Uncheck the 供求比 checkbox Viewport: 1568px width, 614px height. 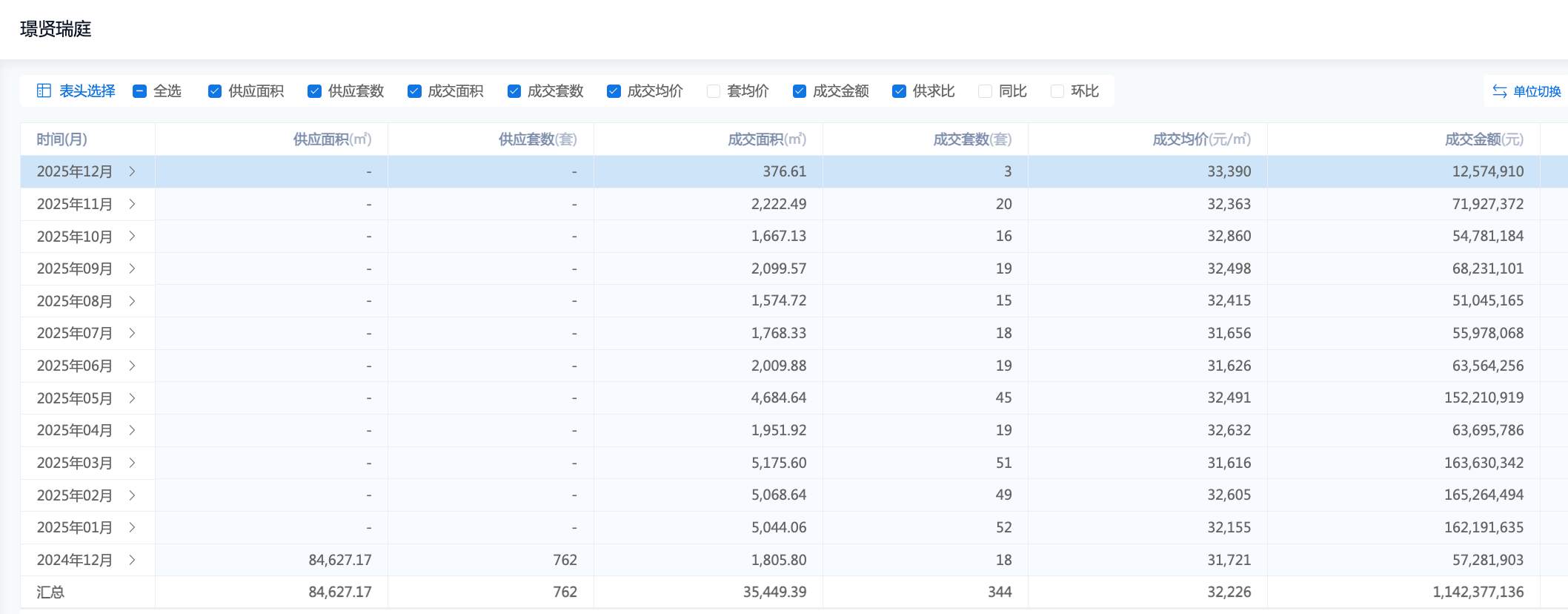pos(899,91)
